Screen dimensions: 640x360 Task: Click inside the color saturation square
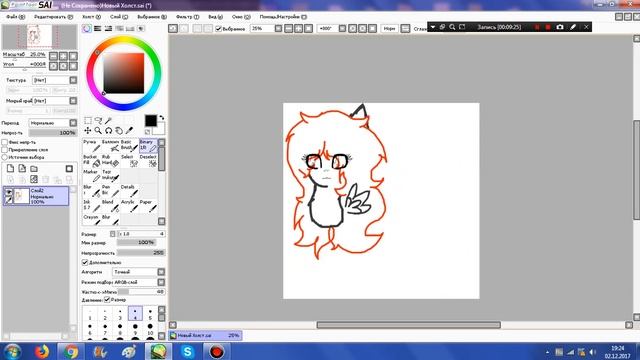(123, 73)
